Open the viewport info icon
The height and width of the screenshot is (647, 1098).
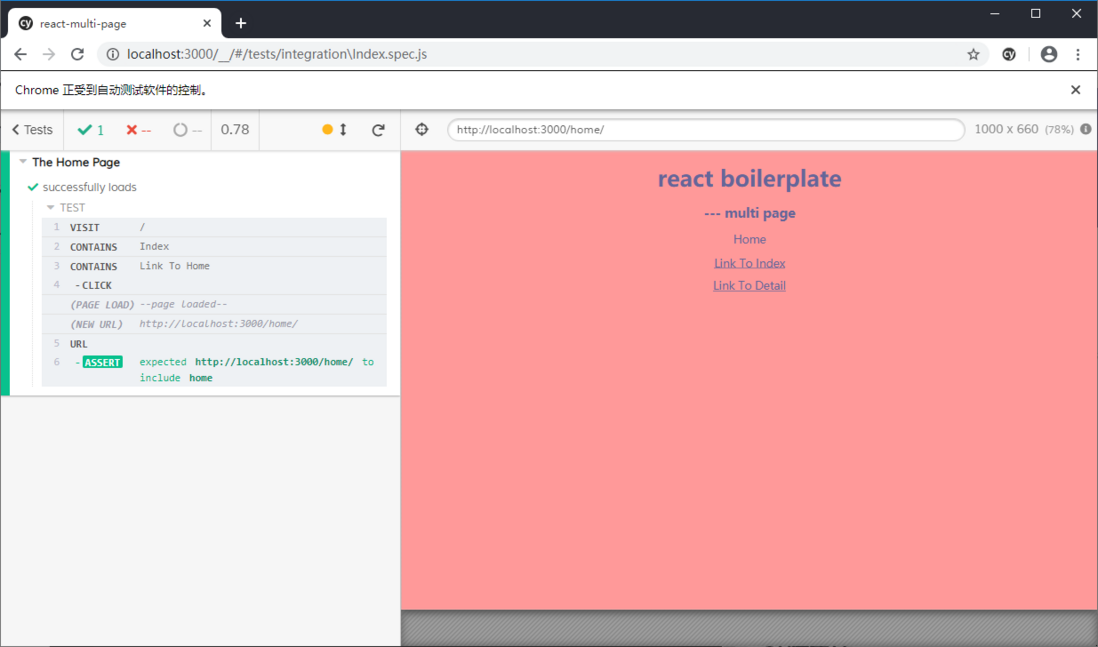[x=1085, y=129]
